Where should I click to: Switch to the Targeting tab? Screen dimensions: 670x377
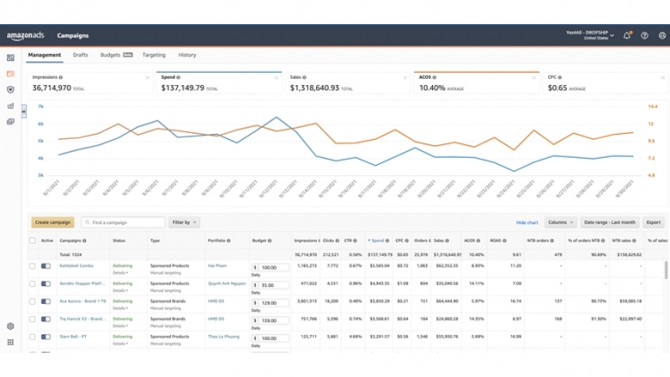coord(154,55)
